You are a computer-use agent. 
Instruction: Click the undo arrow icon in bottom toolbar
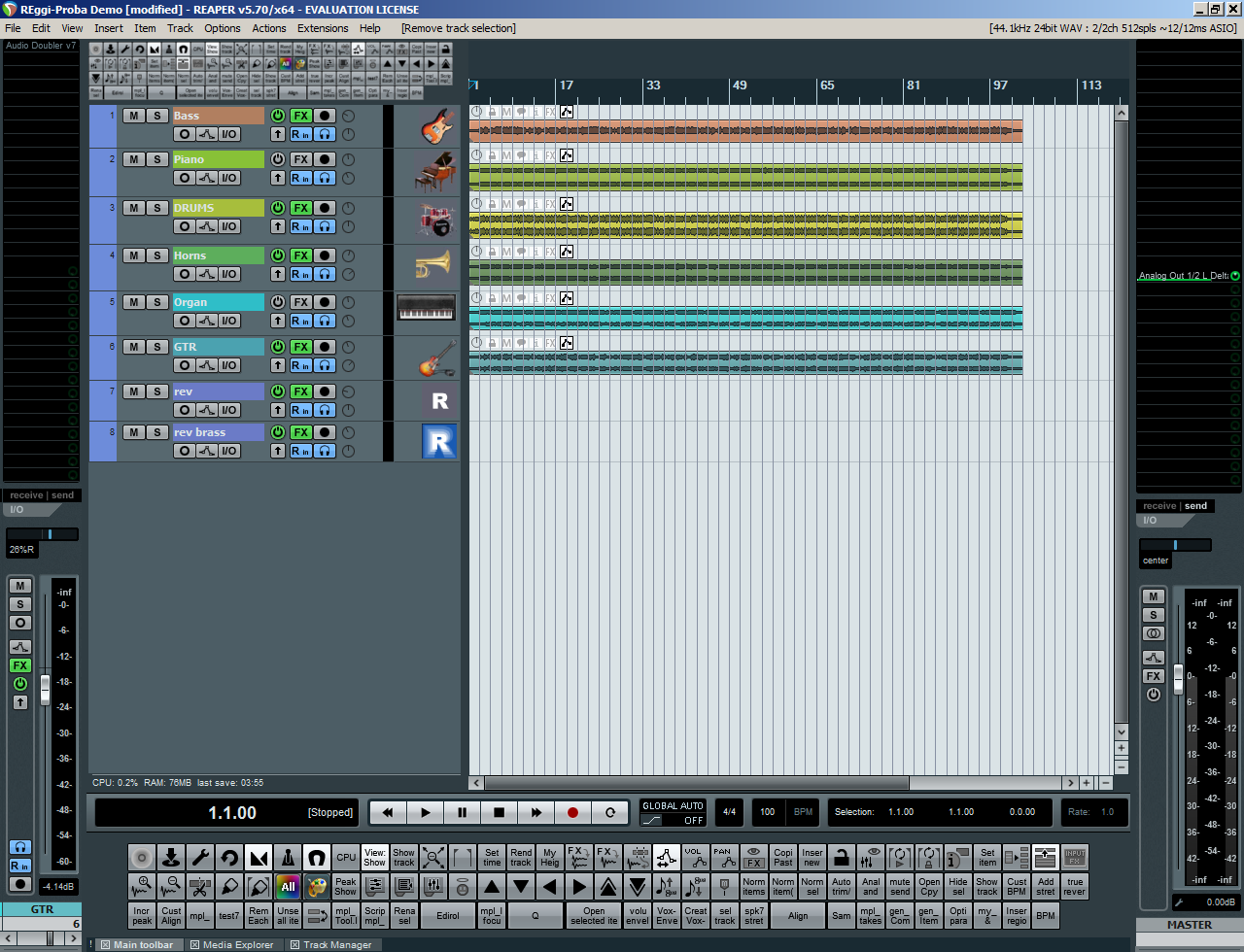[229, 858]
